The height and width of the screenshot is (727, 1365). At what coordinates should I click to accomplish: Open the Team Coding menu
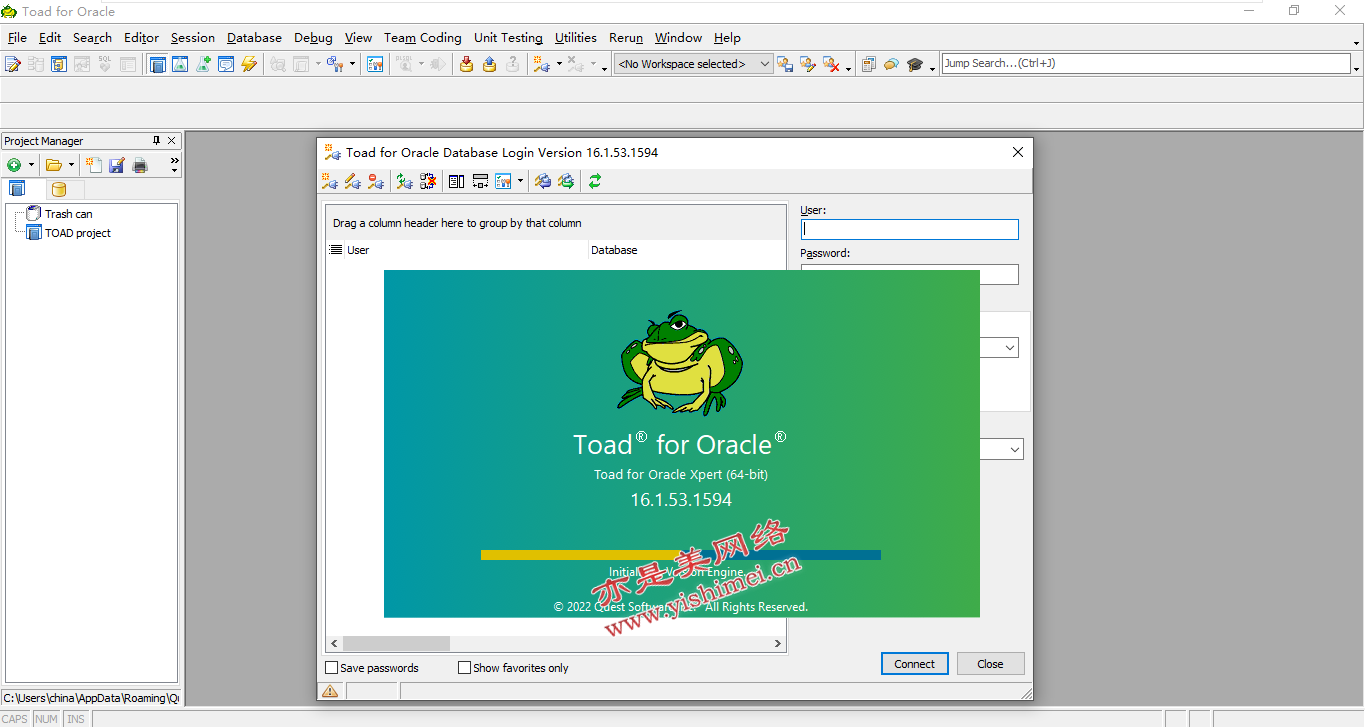[x=423, y=38]
